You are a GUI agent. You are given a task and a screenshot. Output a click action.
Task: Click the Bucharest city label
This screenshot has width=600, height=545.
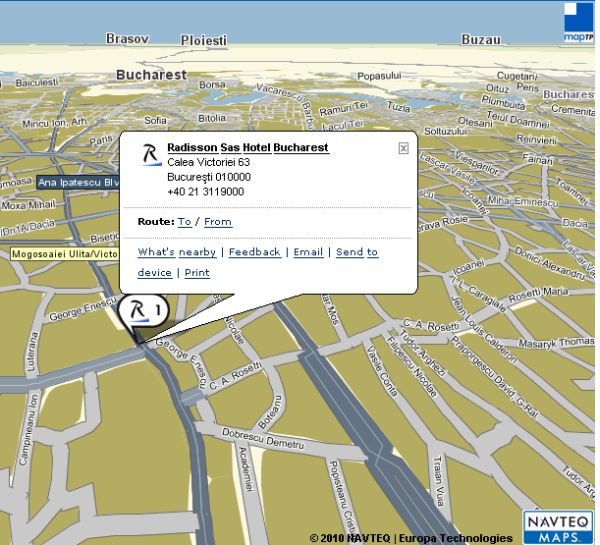pos(152,75)
